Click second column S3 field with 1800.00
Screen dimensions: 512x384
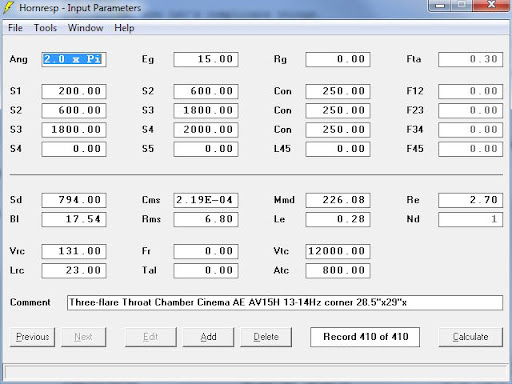click(206, 111)
